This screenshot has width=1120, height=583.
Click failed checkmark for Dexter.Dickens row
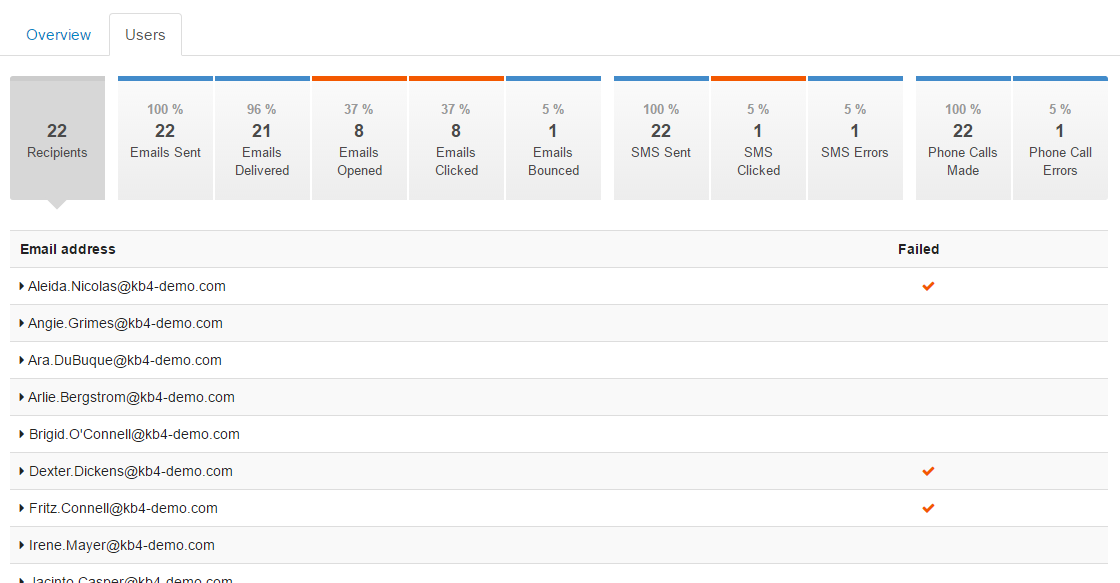[928, 472]
